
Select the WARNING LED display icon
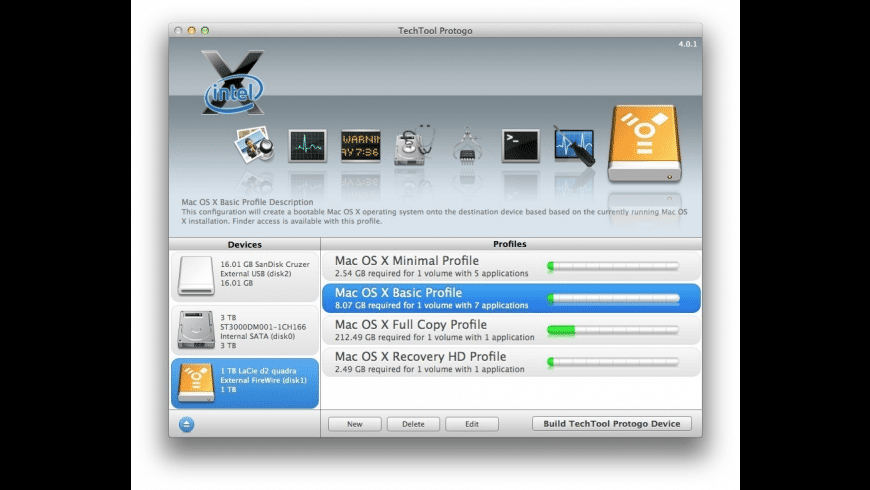click(x=361, y=145)
